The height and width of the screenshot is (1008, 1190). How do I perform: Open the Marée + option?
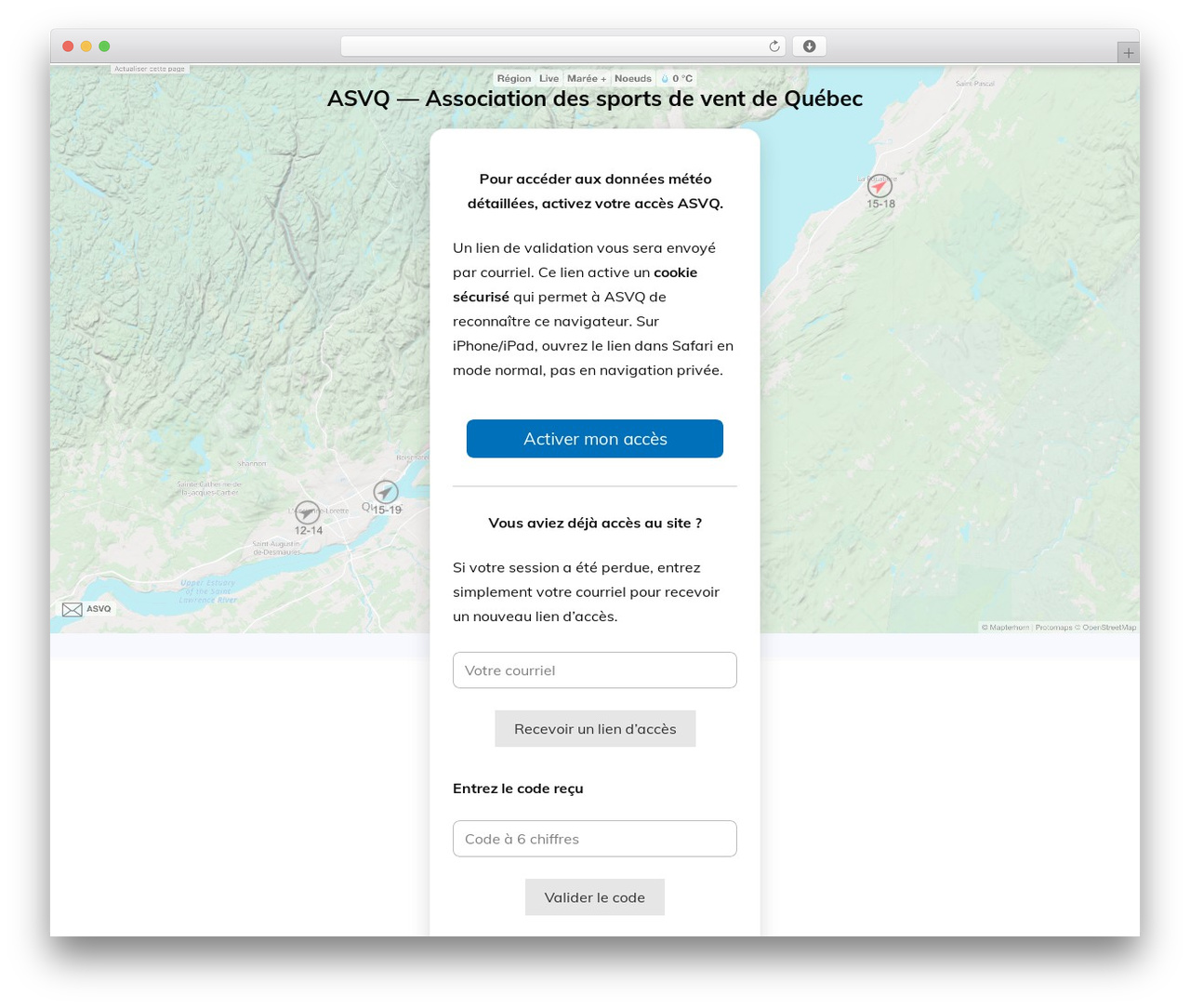(587, 79)
